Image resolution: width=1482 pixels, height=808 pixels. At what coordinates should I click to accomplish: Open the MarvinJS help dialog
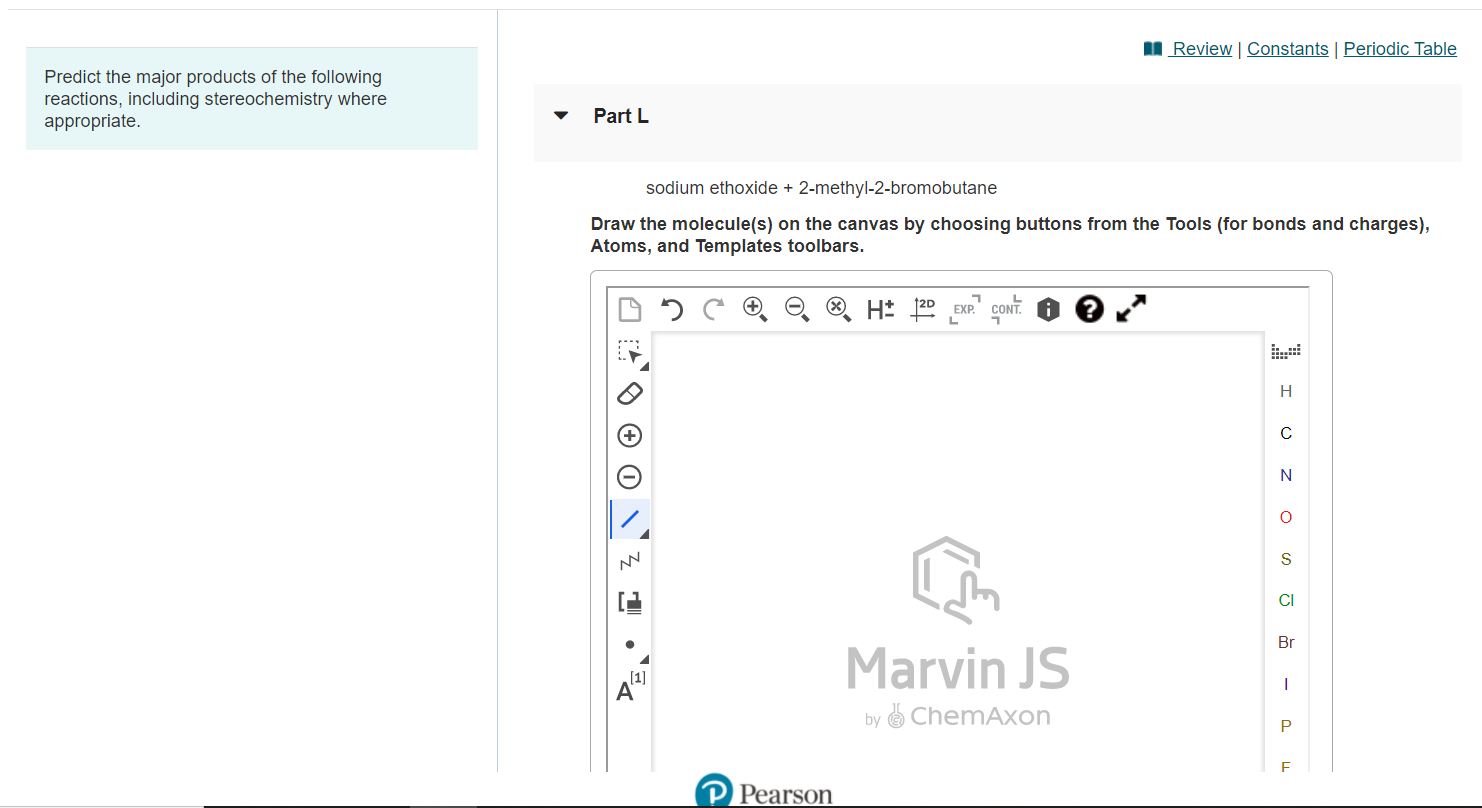click(x=1089, y=309)
